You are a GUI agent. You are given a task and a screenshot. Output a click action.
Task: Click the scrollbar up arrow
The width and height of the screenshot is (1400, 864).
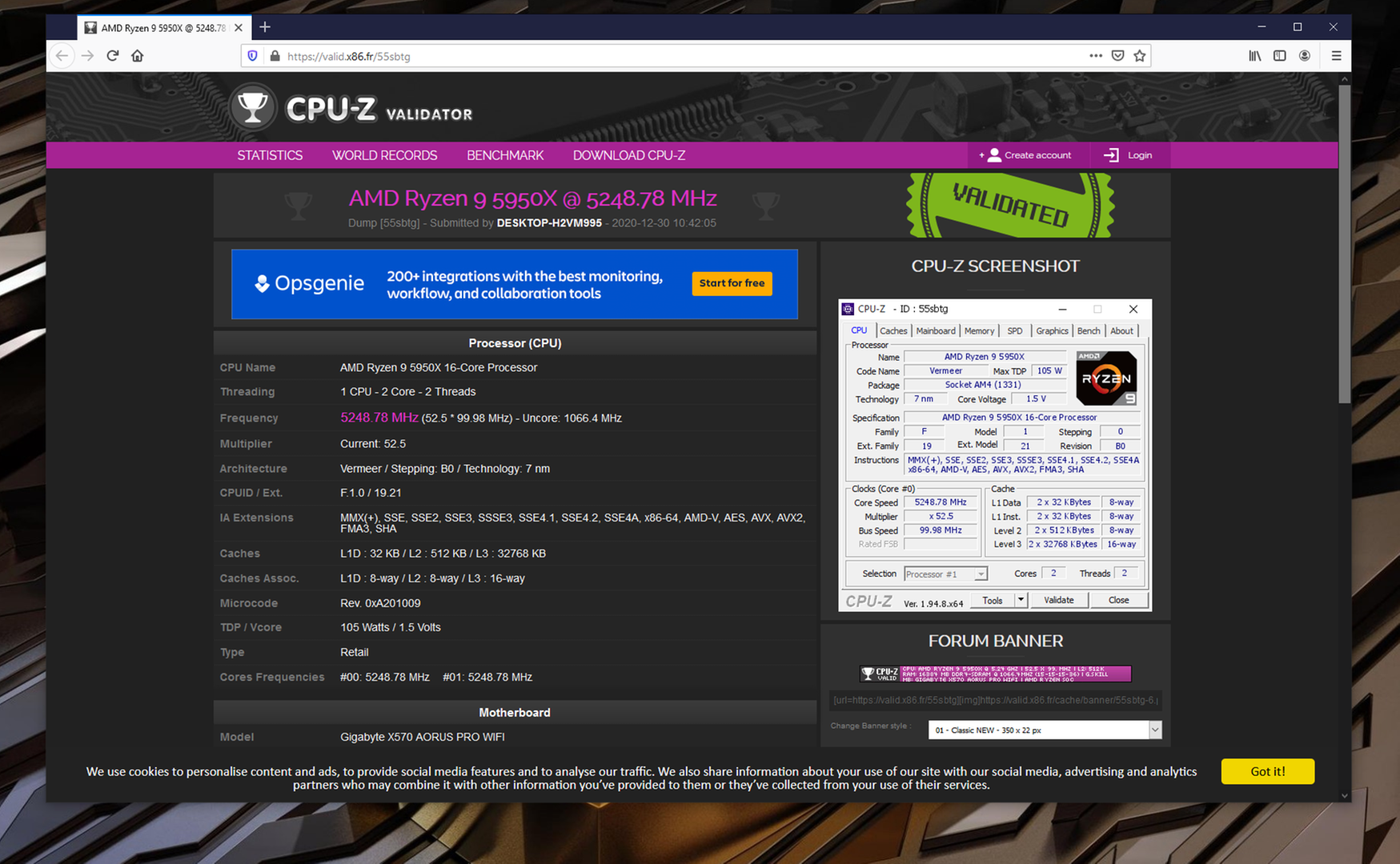click(1345, 79)
